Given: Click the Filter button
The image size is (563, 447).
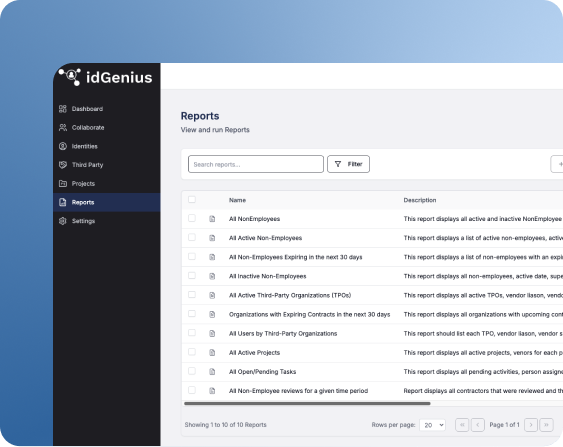Looking at the screenshot, I should coord(348,164).
